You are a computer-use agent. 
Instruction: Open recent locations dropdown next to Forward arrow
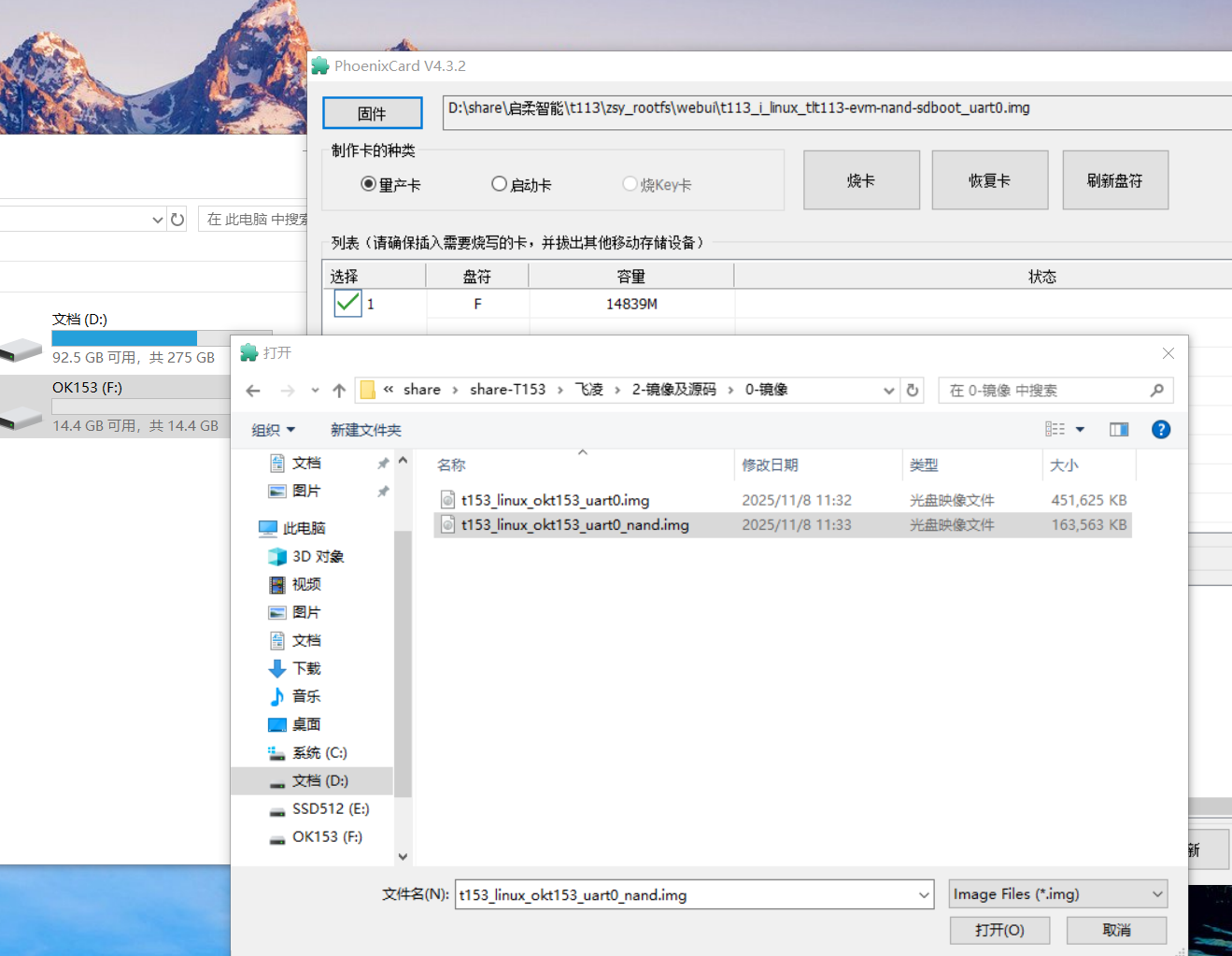click(x=316, y=391)
